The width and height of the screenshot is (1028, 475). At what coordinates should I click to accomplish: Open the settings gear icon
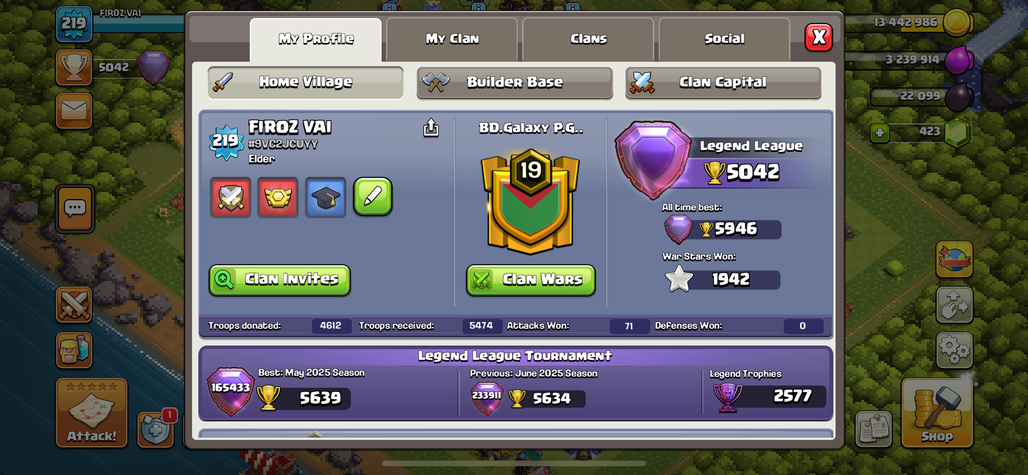click(x=954, y=350)
